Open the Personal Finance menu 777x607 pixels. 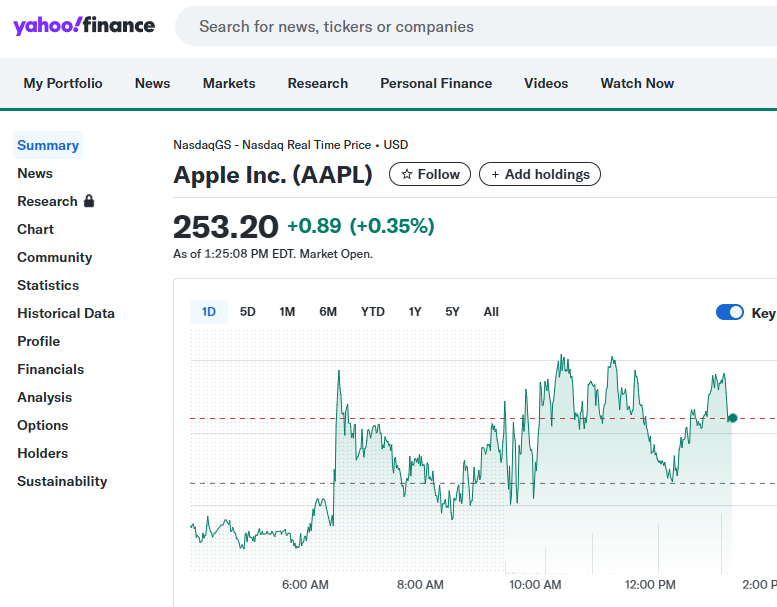(x=436, y=83)
